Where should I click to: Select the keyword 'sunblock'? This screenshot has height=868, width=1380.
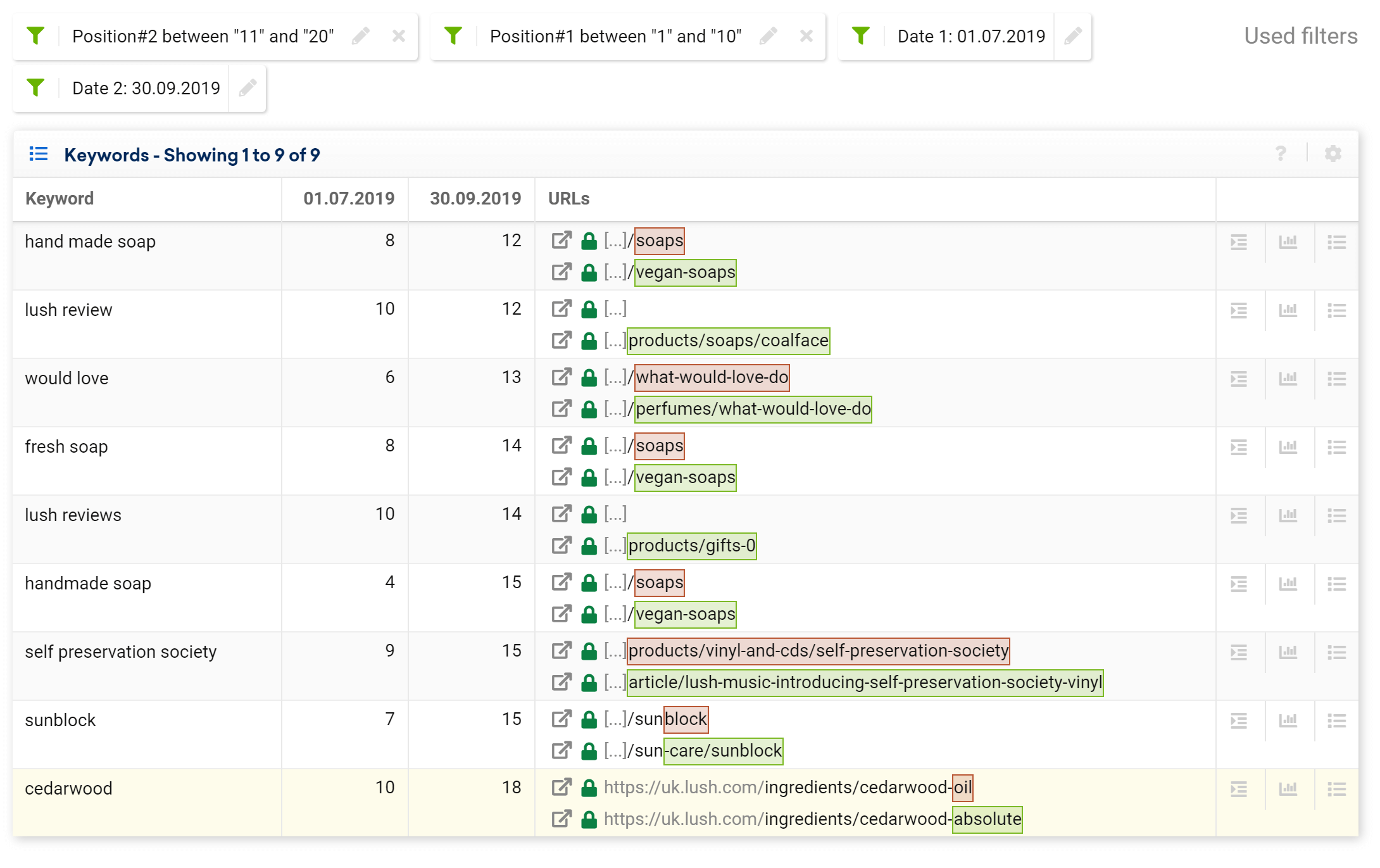point(60,720)
